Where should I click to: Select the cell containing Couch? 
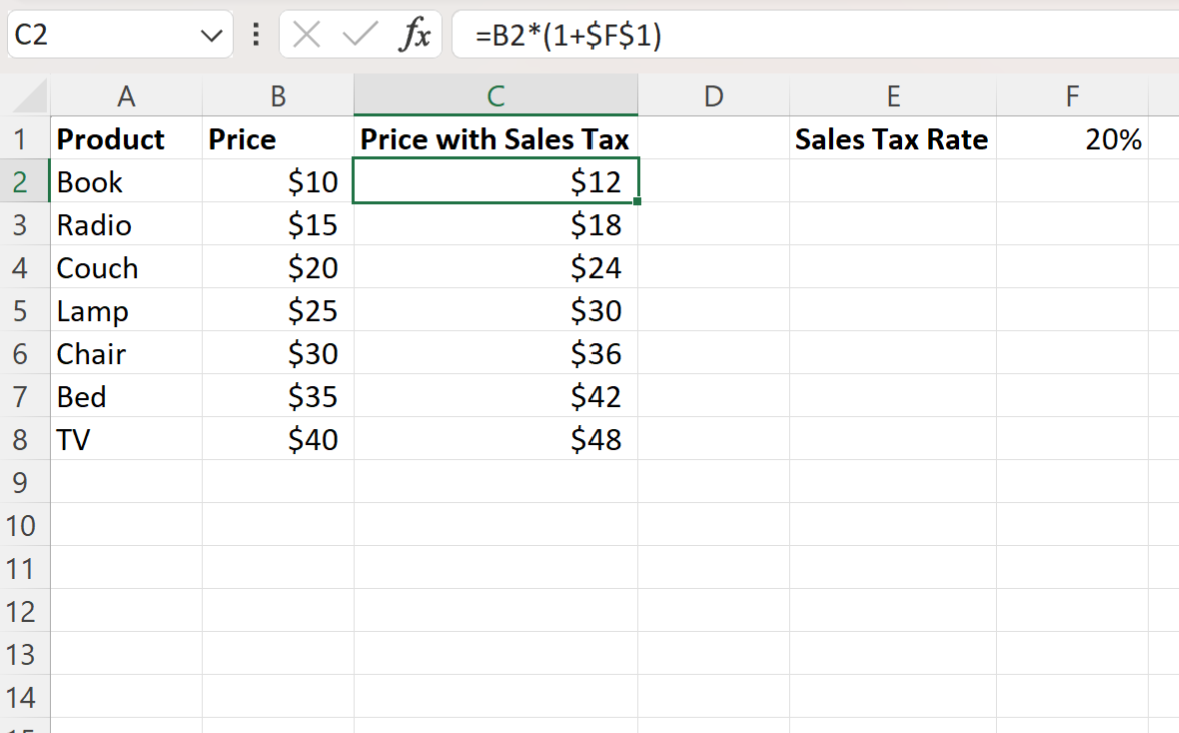pyautogui.click(x=126, y=268)
